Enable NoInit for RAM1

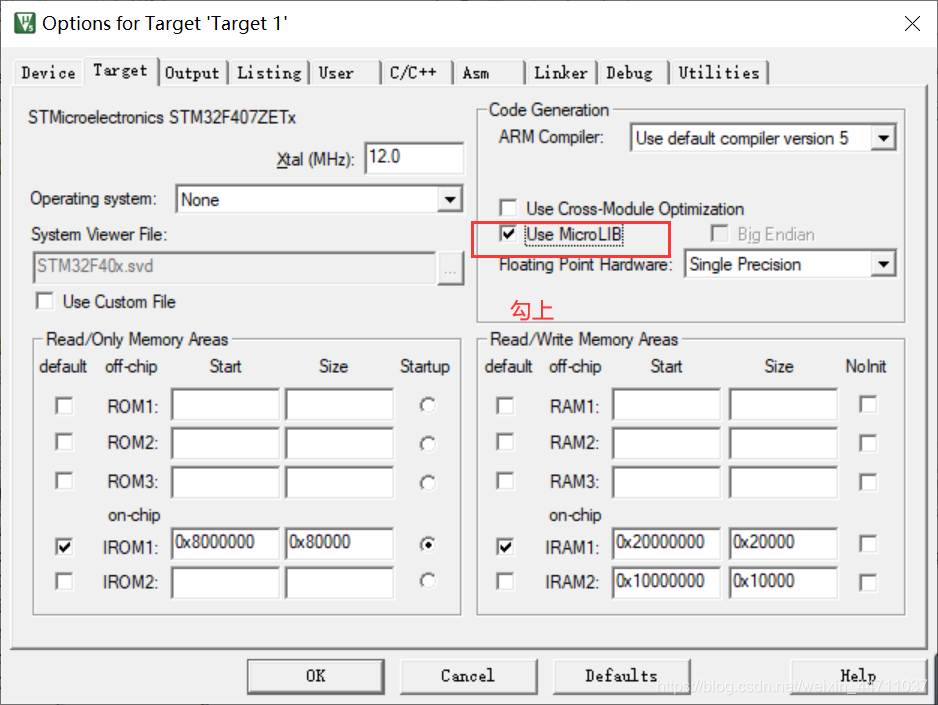click(868, 404)
